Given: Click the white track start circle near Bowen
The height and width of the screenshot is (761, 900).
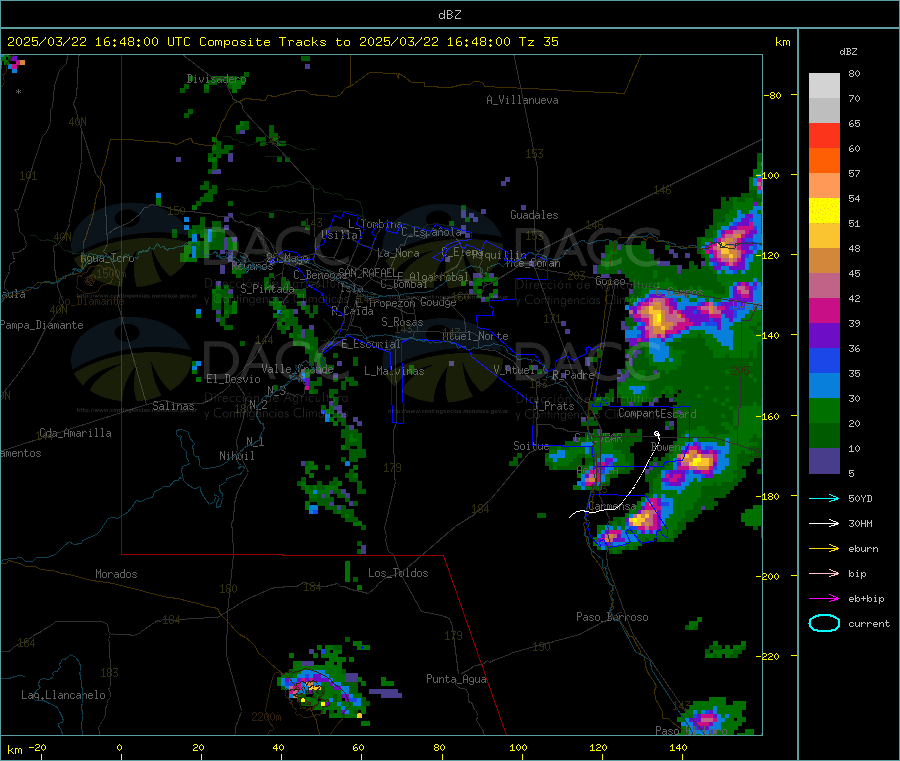Looking at the screenshot, I should 657,434.
